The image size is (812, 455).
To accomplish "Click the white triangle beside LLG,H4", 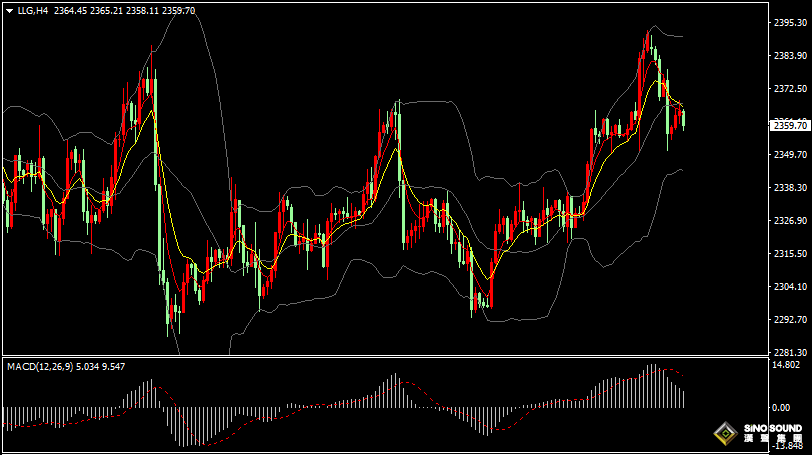I will click(9, 11).
